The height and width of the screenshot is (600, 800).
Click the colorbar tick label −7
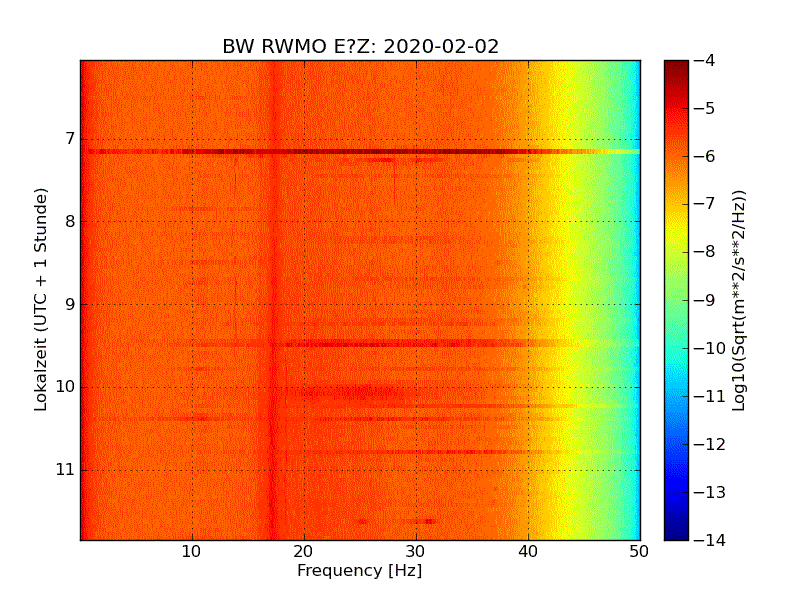[705, 204]
